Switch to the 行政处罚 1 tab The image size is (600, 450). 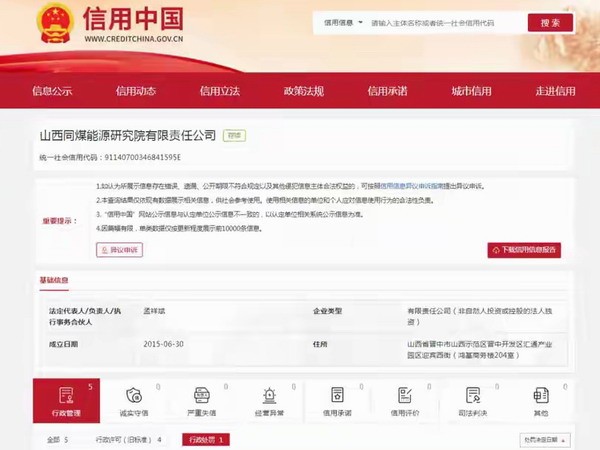pyautogui.click(x=206, y=440)
